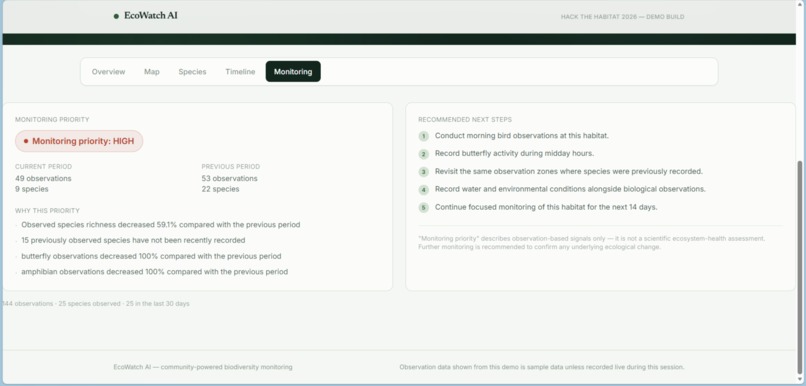Click the 'WHY THIS PRIORITY' heading
The height and width of the screenshot is (386, 806).
47,211
